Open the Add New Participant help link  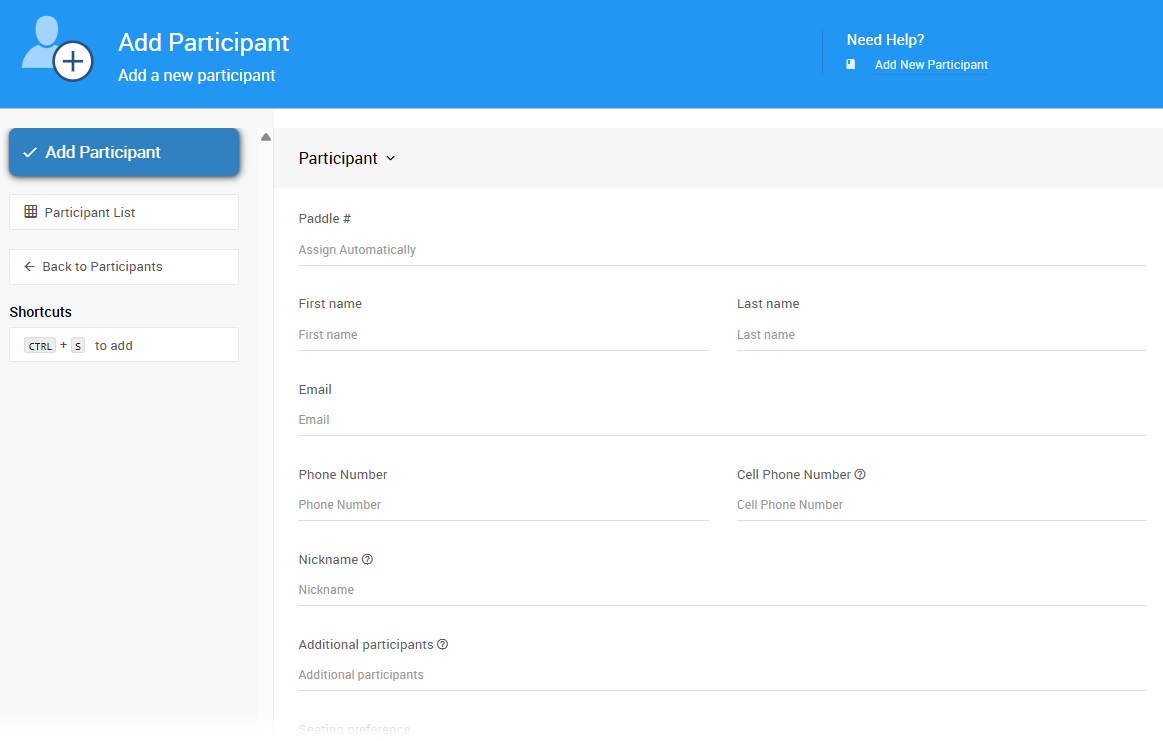click(931, 65)
